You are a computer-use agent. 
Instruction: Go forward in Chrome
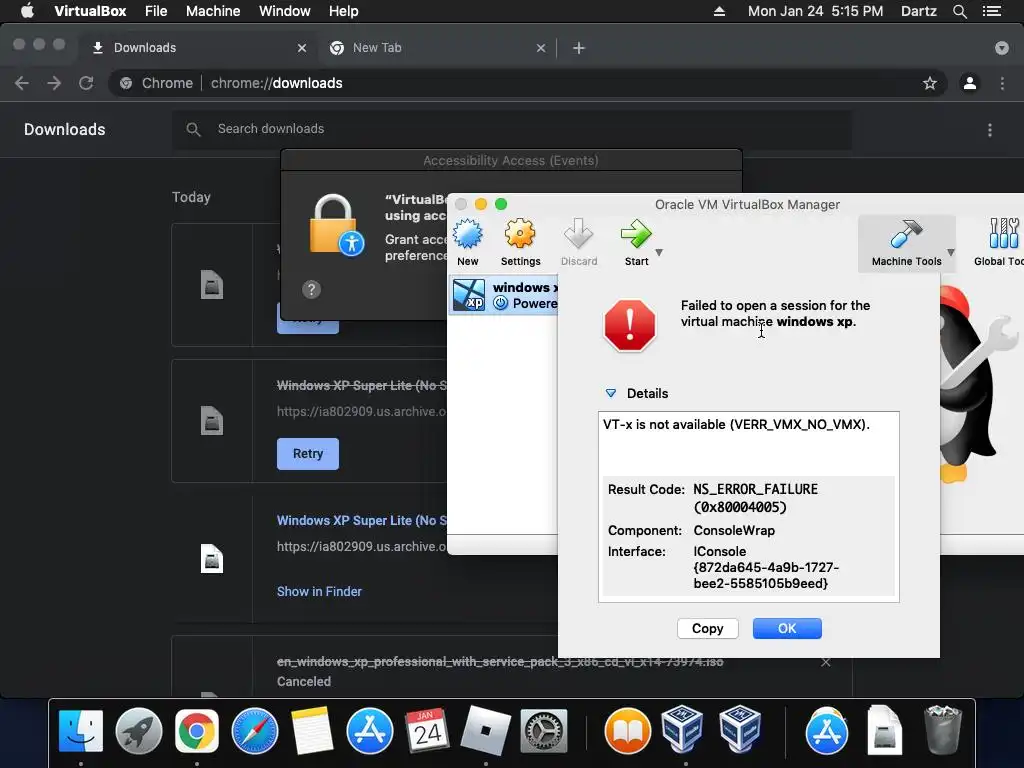54,83
